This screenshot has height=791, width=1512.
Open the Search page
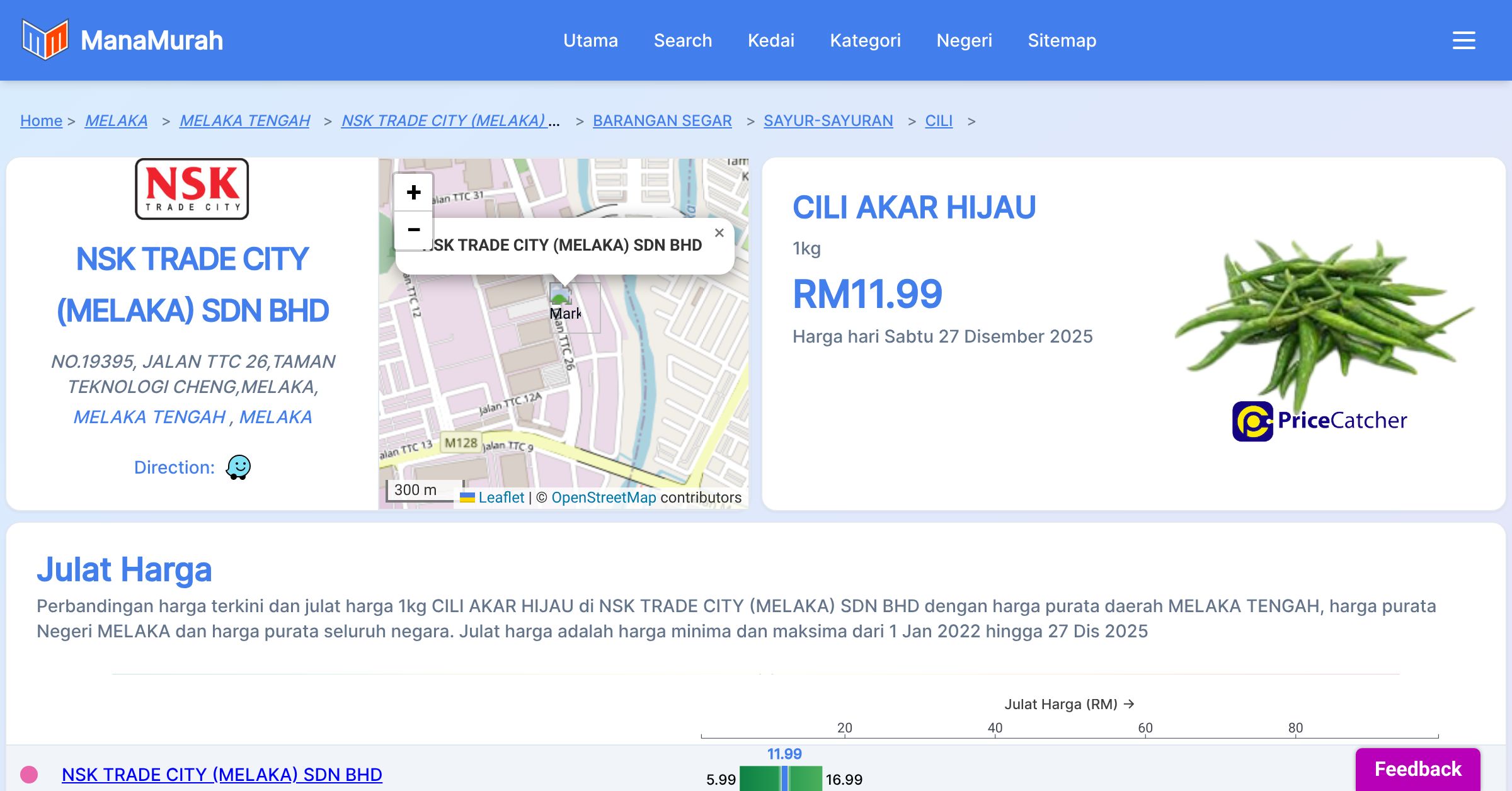tap(682, 40)
